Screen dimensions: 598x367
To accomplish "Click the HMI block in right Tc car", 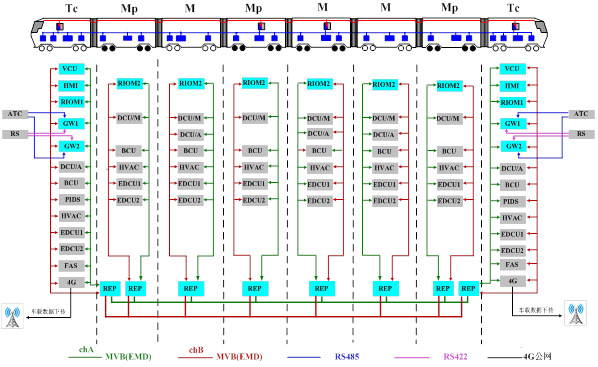I will pos(513,86).
